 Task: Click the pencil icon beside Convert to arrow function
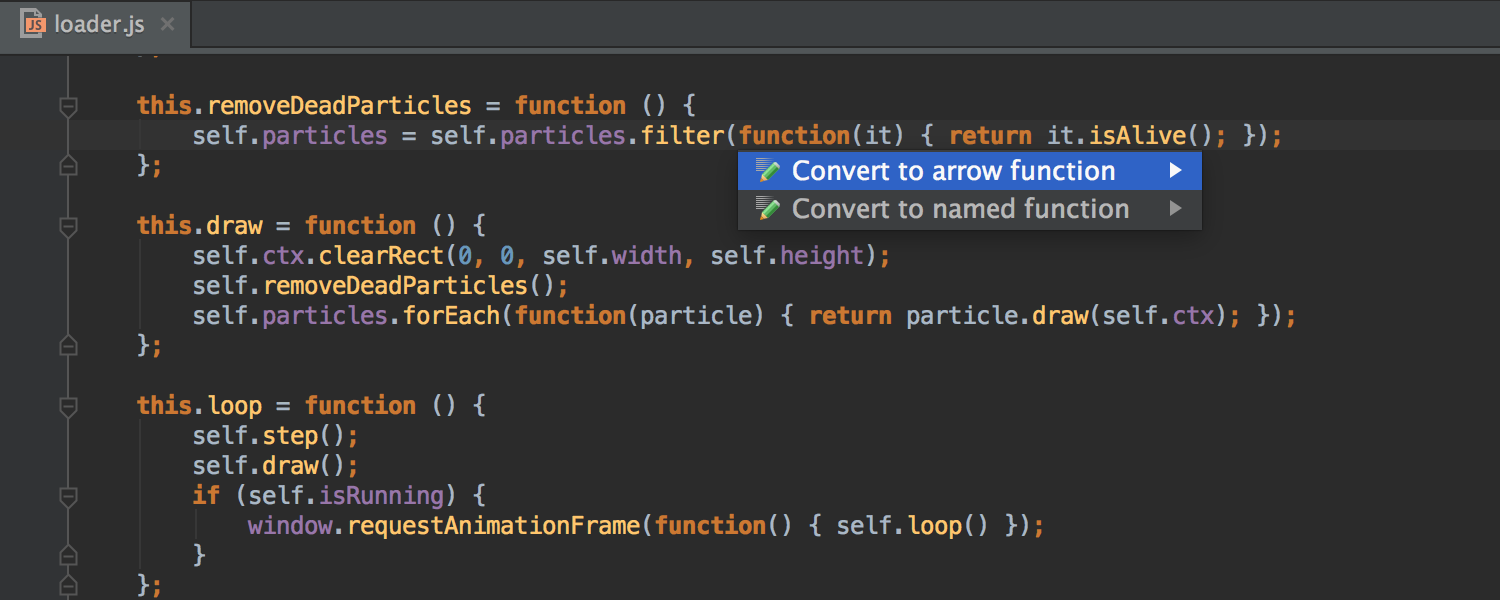tap(768, 170)
